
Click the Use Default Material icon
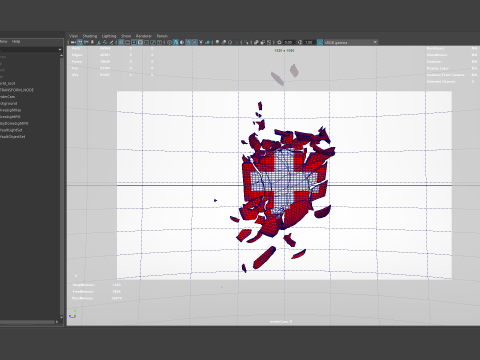(182, 42)
